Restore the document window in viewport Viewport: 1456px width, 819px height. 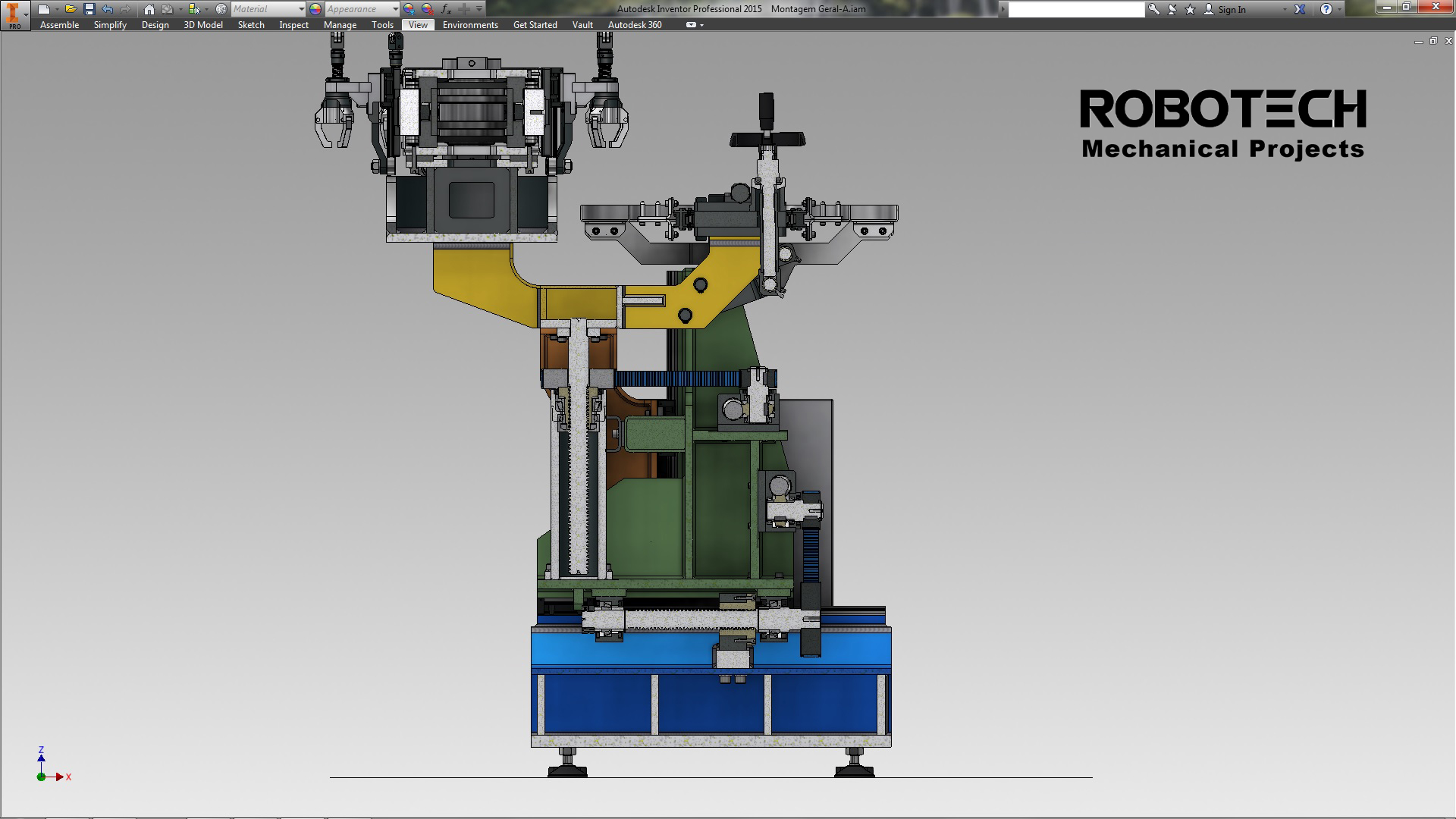click(1433, 42)
